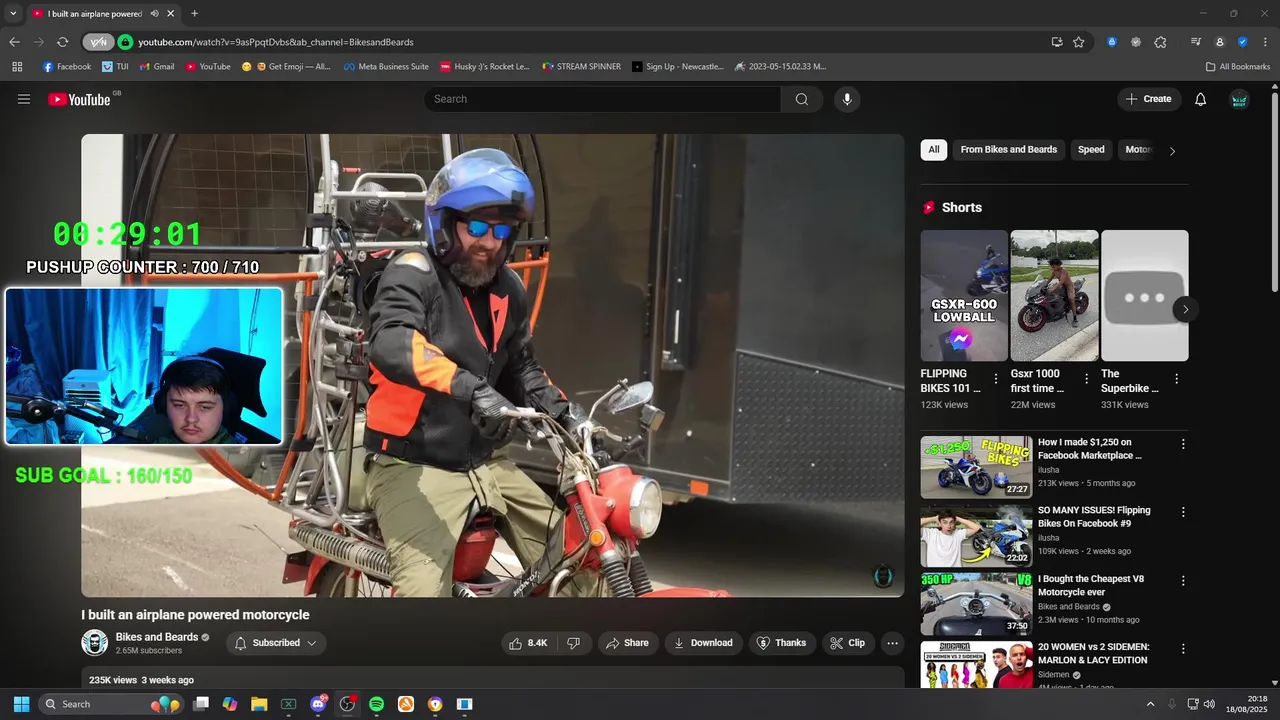Reload the page

[62, 42]
